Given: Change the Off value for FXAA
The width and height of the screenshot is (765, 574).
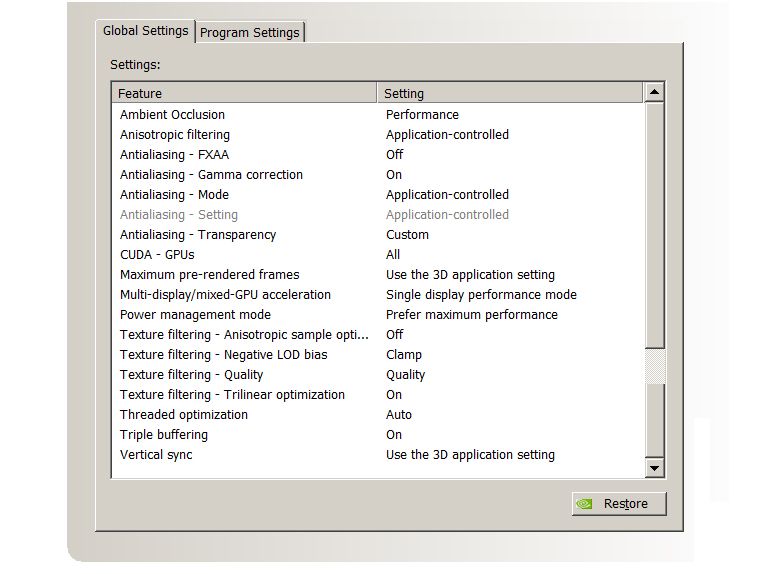Looking at the screenshot, I should (394, 155).
